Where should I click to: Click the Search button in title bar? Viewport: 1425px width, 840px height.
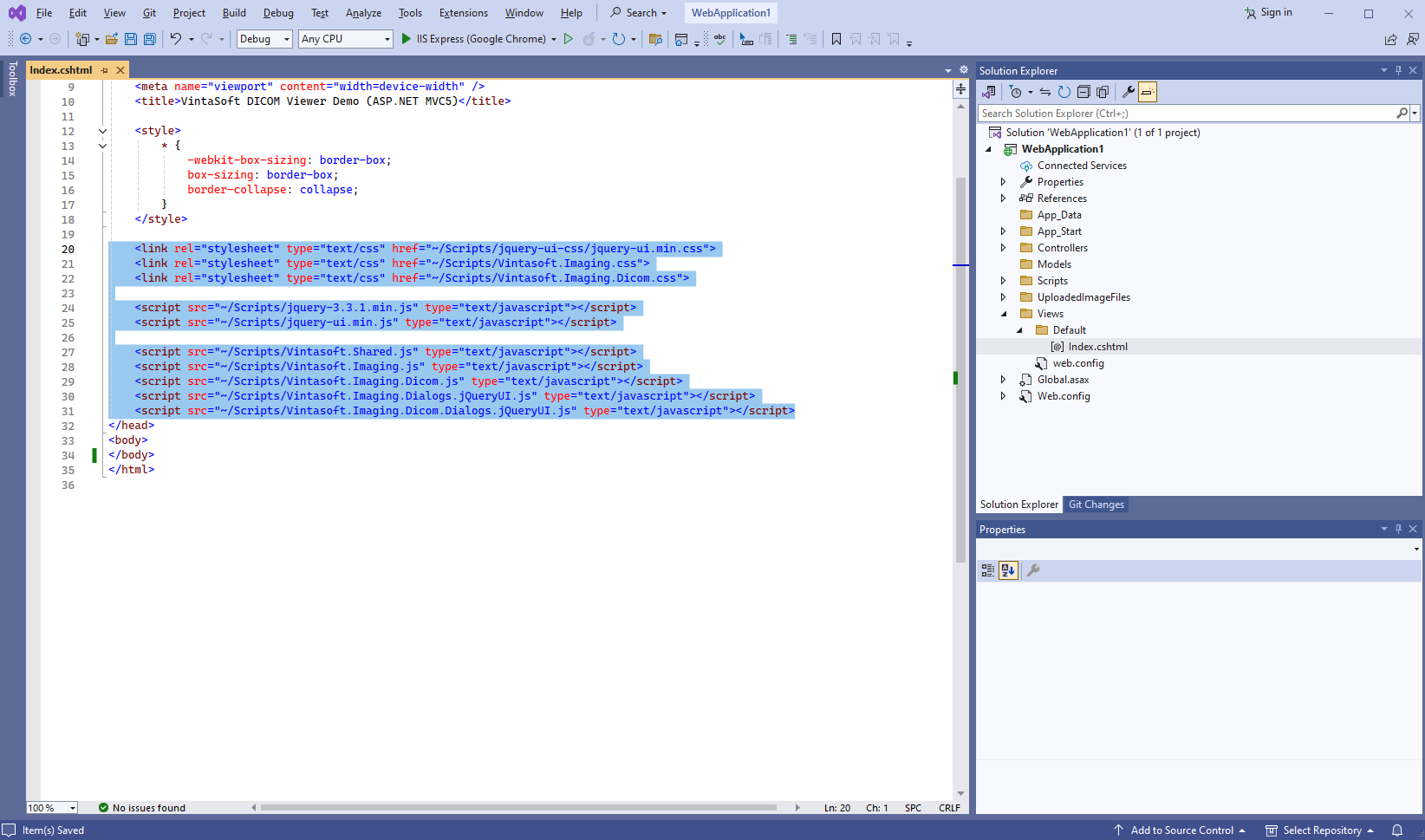point(639,13)
